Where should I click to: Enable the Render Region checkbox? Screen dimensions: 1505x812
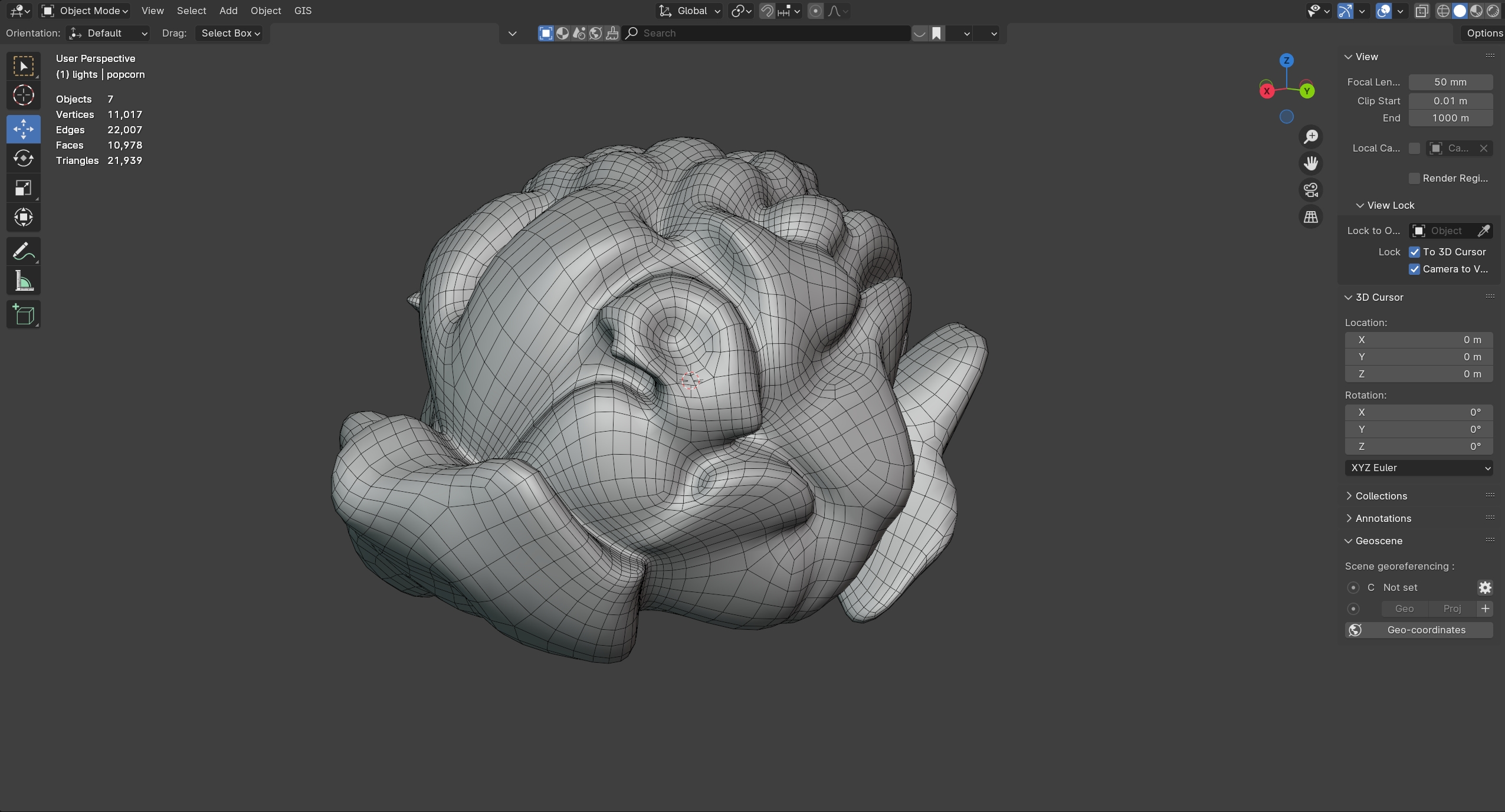[x=1414, y=178]
